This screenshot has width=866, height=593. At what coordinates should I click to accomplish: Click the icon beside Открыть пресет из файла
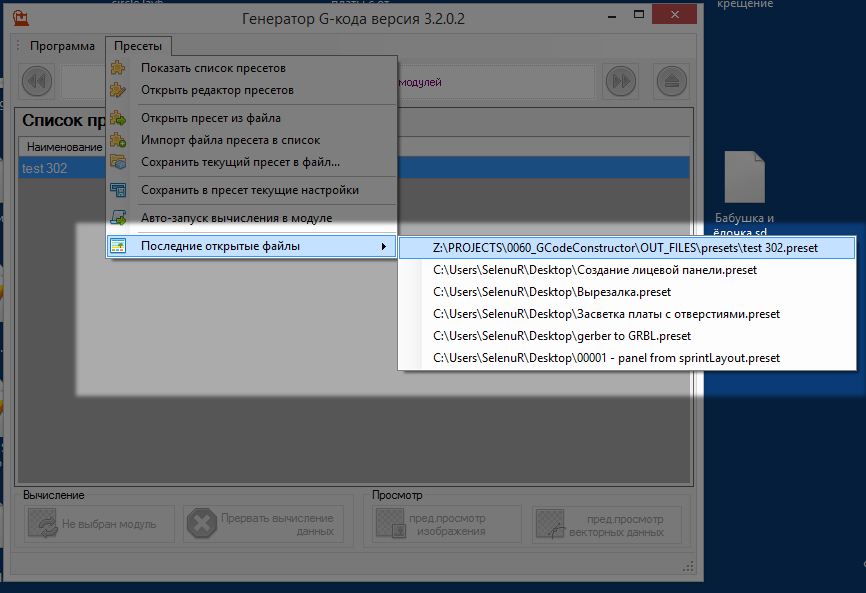coord(118,118)
